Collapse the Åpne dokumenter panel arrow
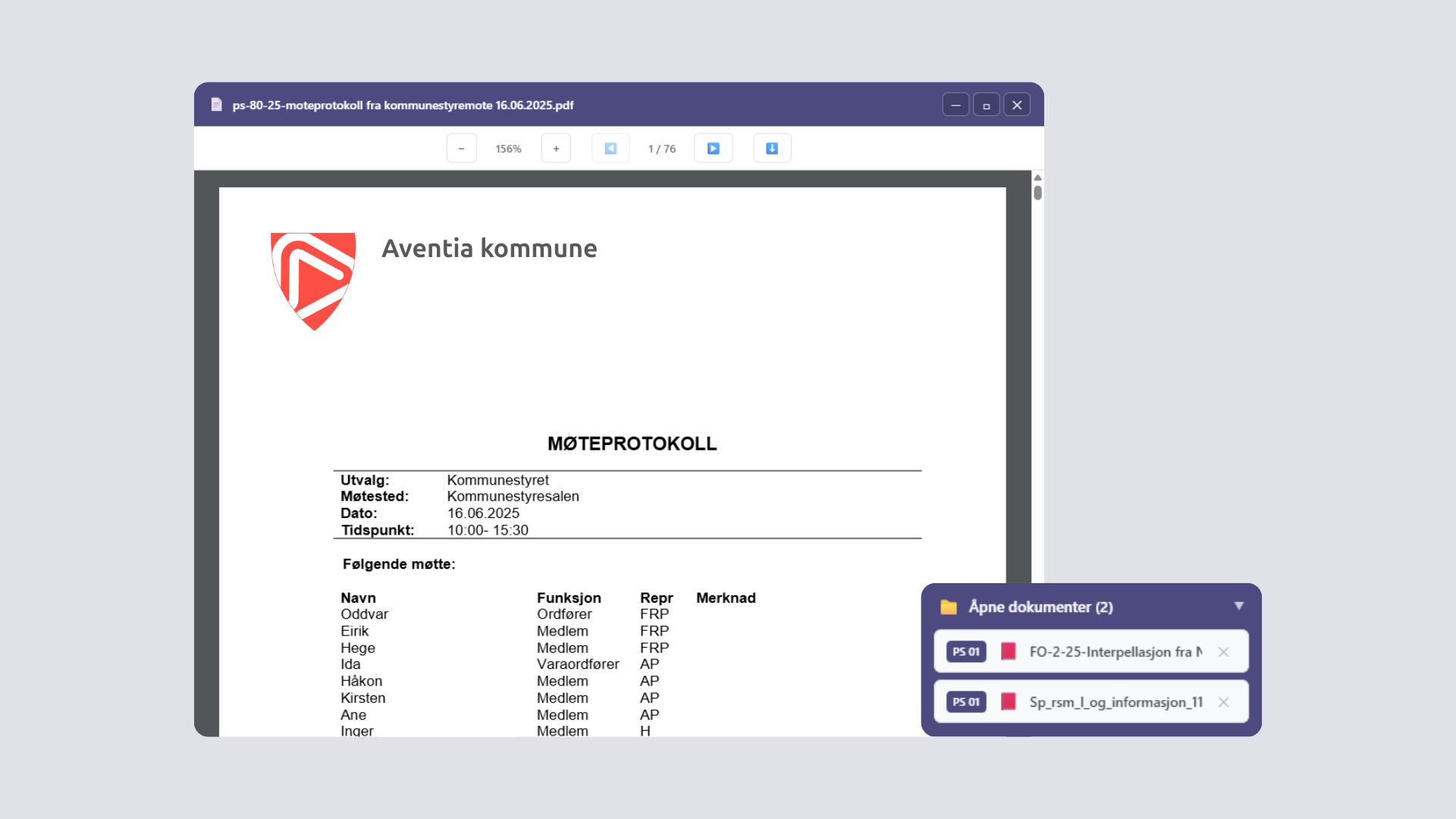 [1239, 606]
